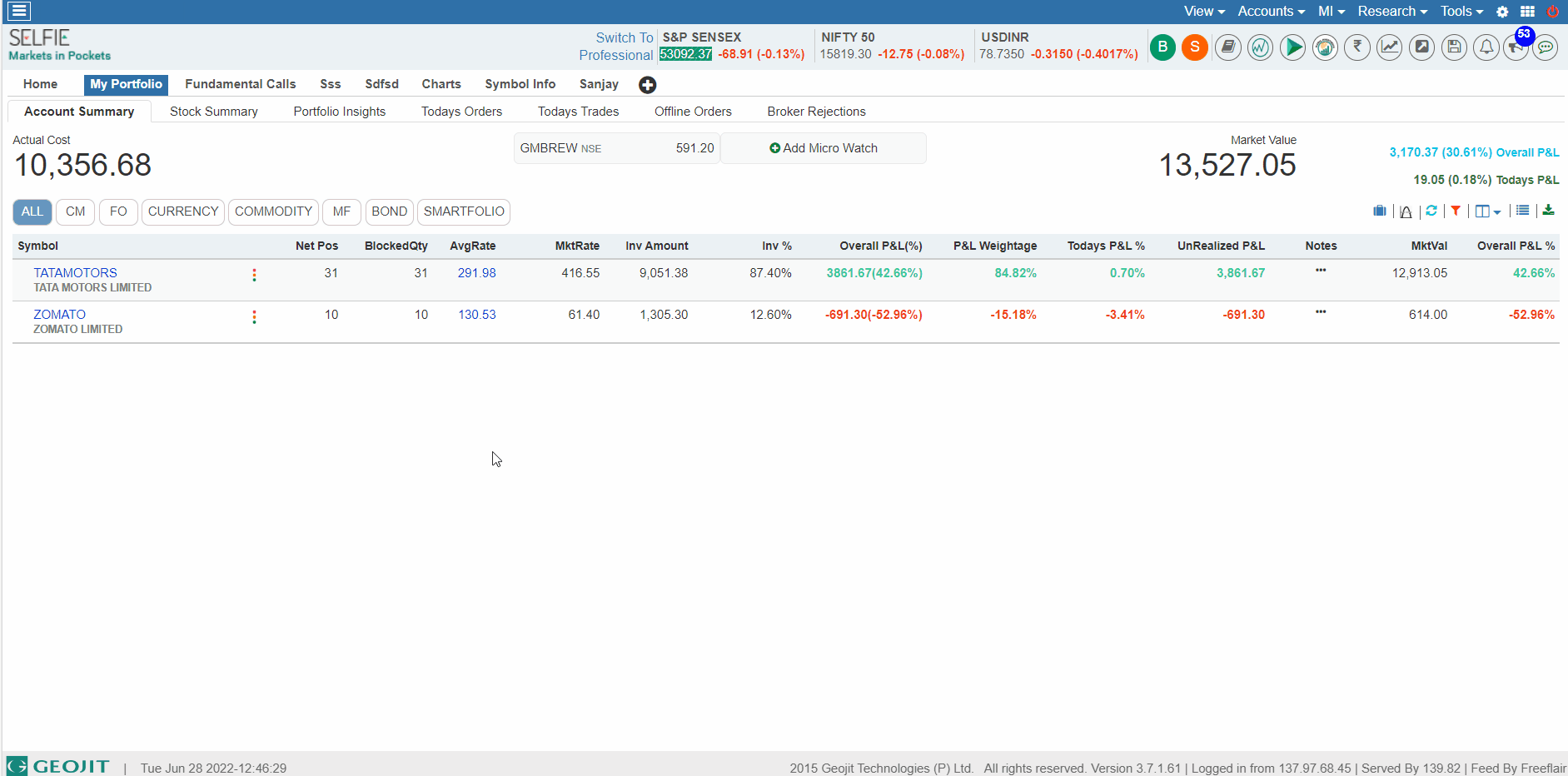Switch to the Symbol Info tab
This screenshot has height=776, width=1568.
(x=520, y=84)
